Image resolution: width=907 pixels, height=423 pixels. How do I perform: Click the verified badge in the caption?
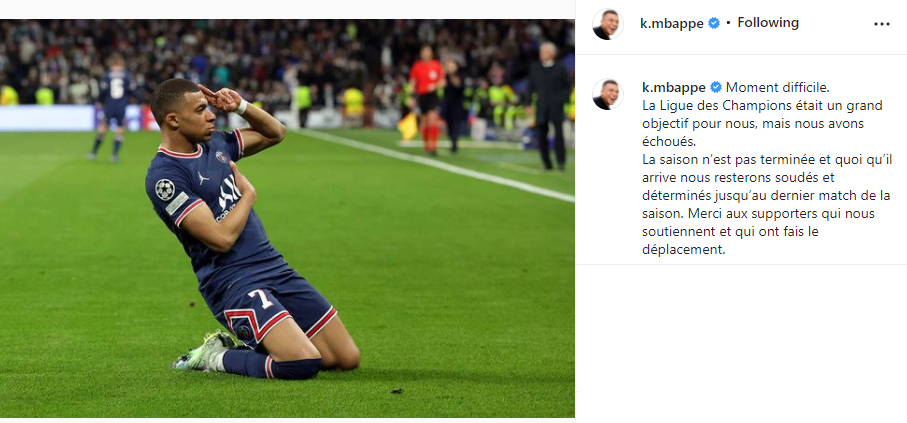point(716,87)
